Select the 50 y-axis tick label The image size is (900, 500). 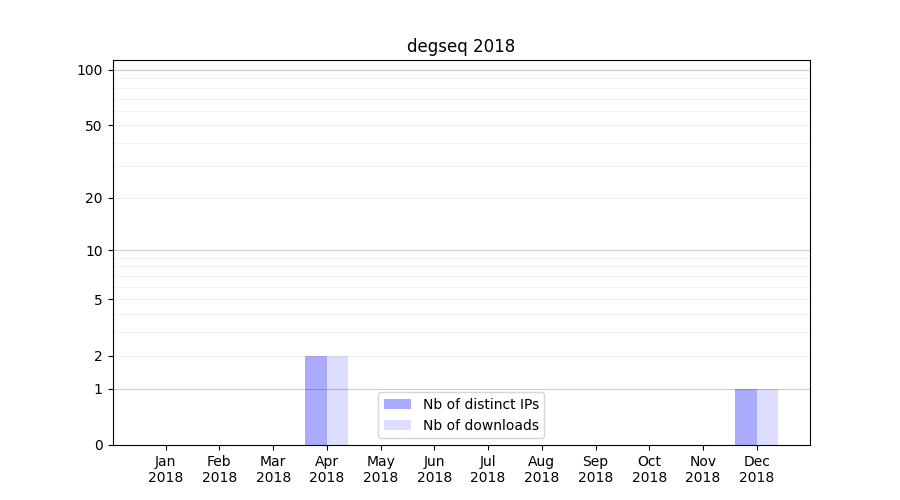(x=94, y=126)
